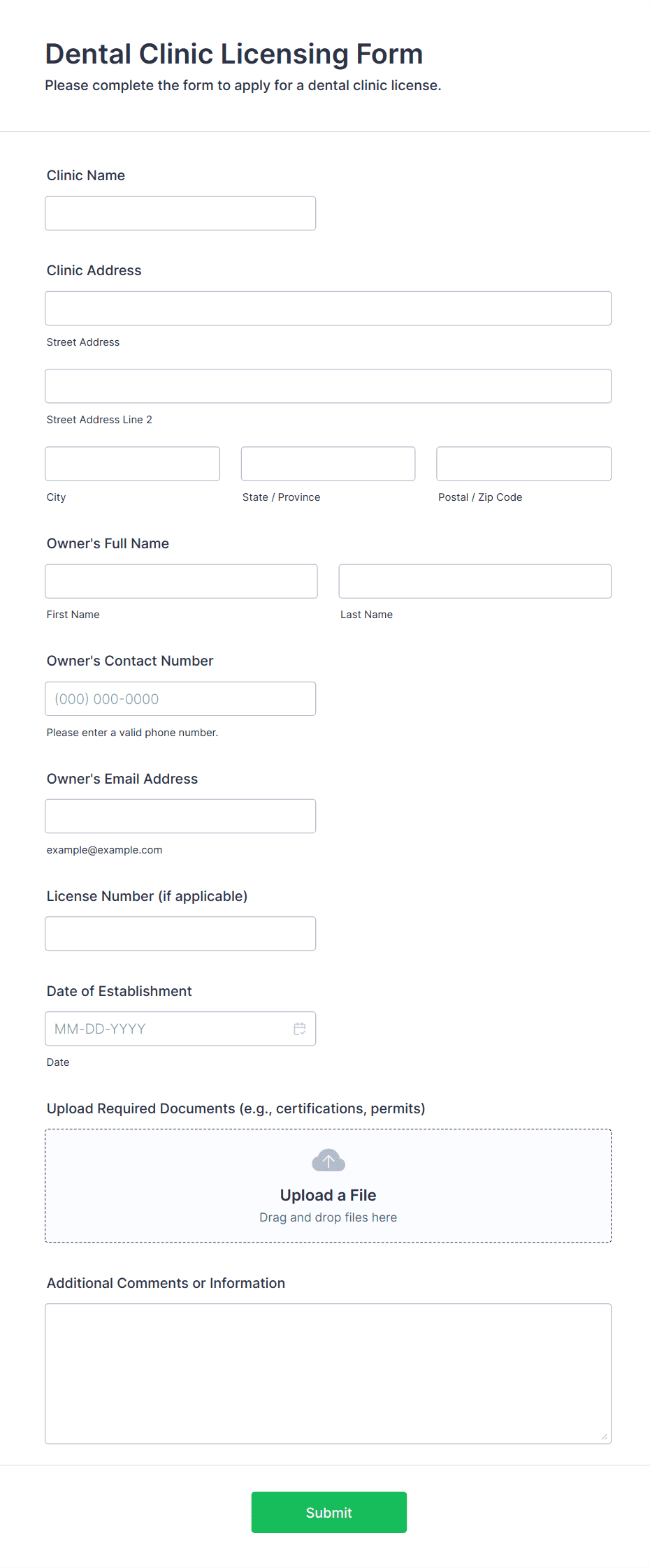Click the calendar icon in date field

click(x=300, y=1029)
